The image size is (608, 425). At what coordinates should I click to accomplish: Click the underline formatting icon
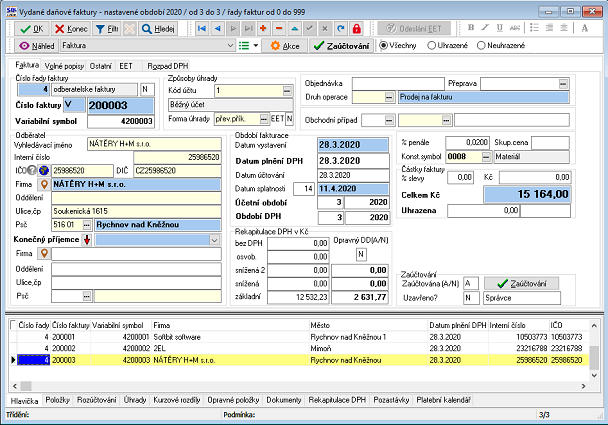499,28
